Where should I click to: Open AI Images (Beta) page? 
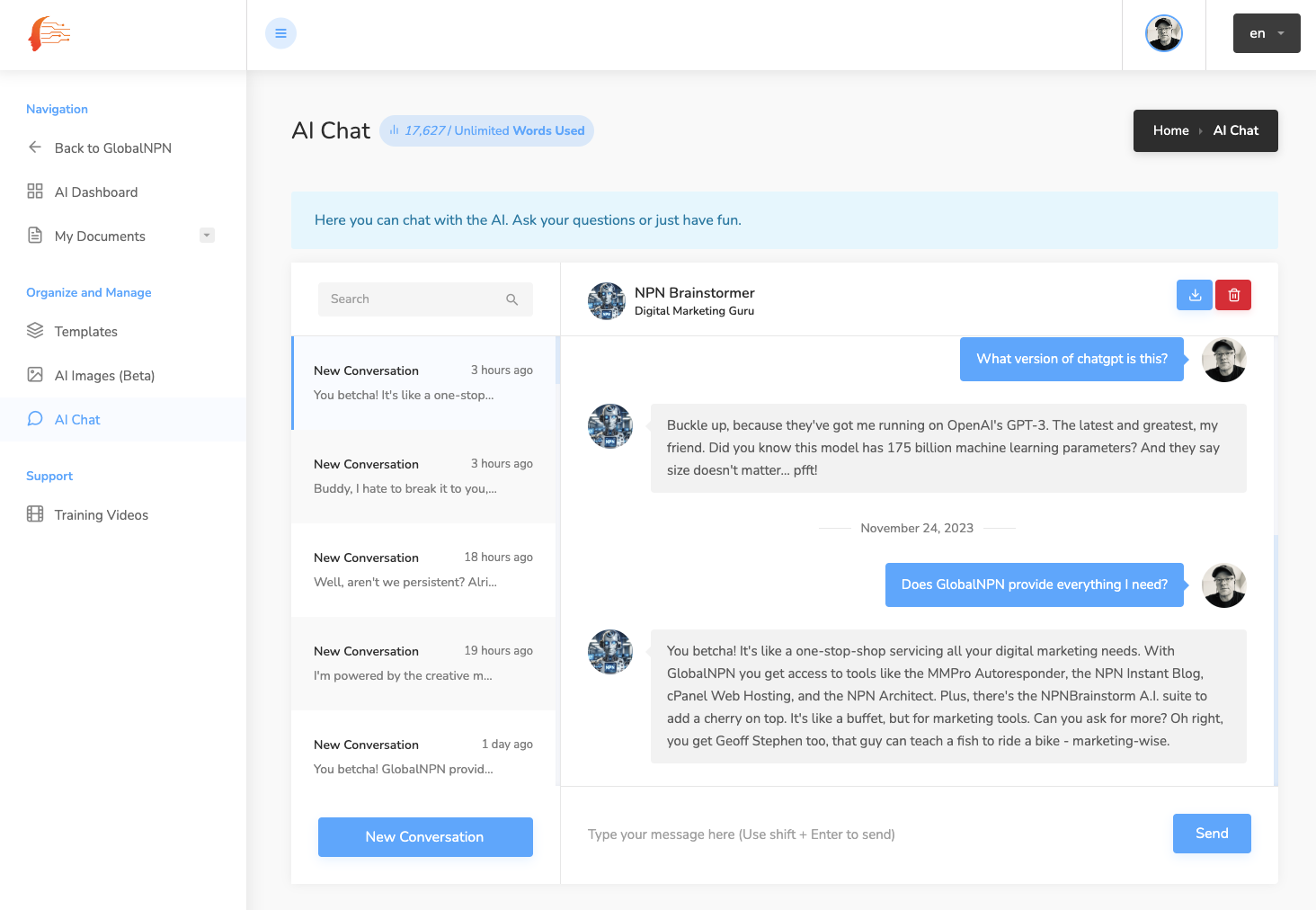(x=104, y=376)
